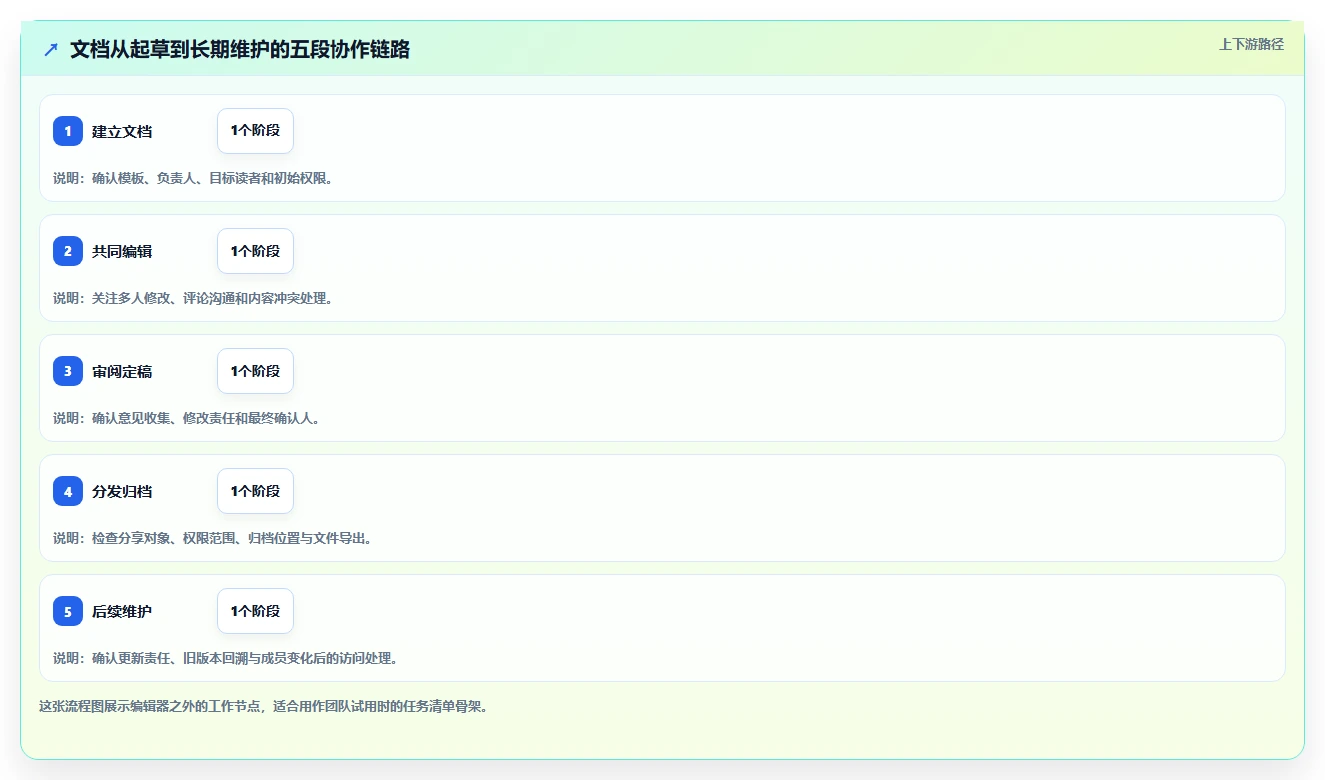This screenshot has height=780, width=1325.
Task: Click the footer note starting 这张流程图展示
Action: [263, 706]
